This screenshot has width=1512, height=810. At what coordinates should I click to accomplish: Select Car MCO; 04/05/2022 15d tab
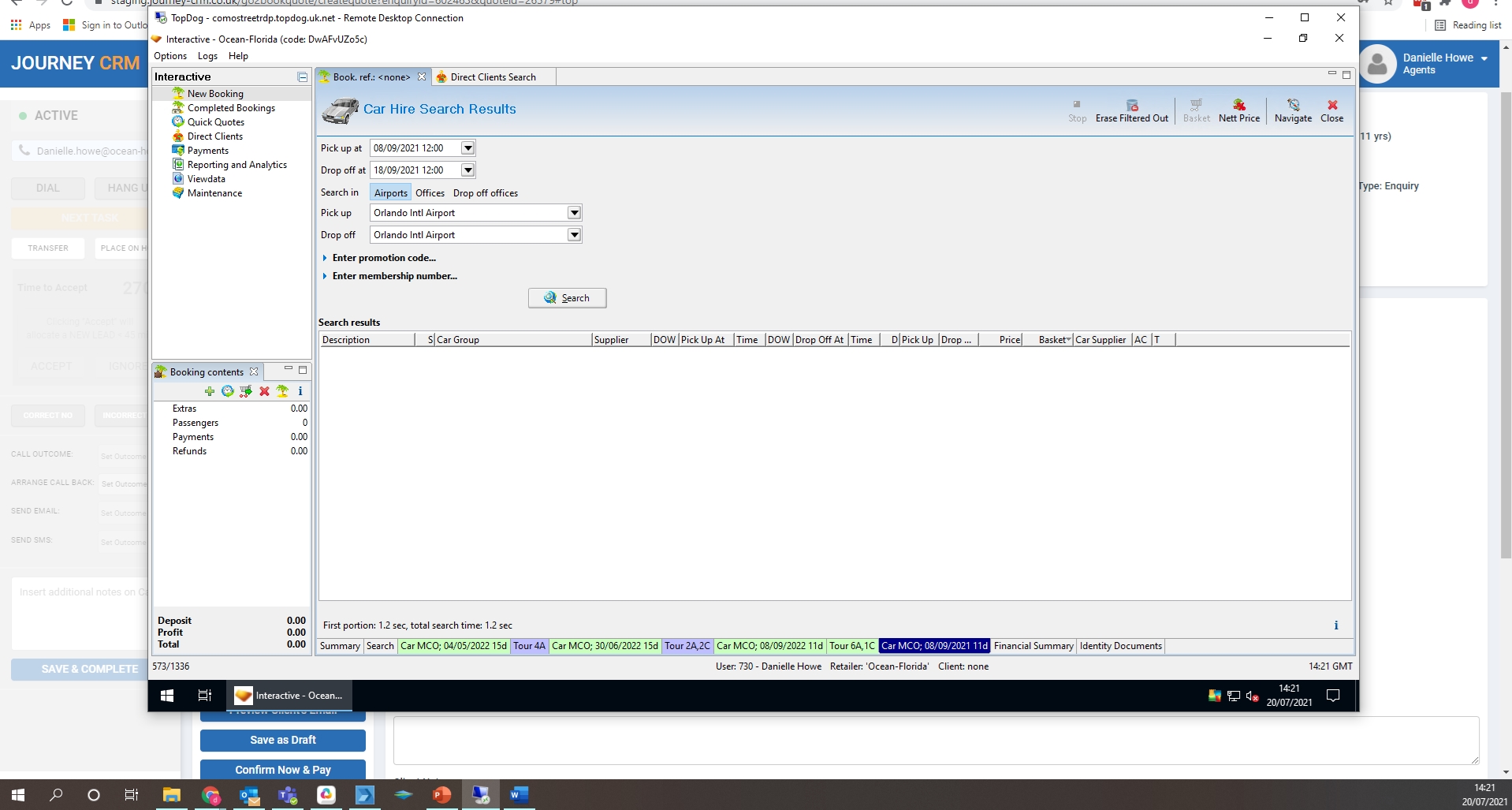click(453, 646)
